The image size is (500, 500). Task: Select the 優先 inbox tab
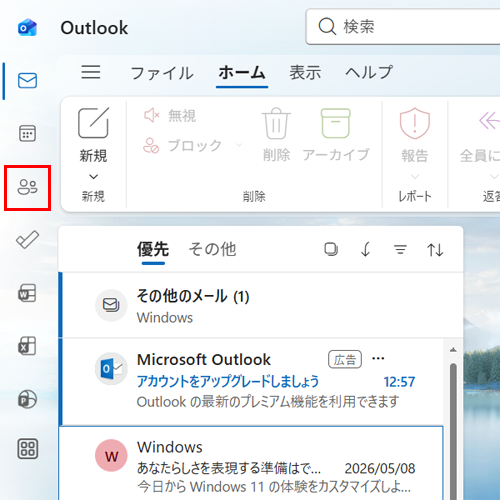tap(153, 249)
